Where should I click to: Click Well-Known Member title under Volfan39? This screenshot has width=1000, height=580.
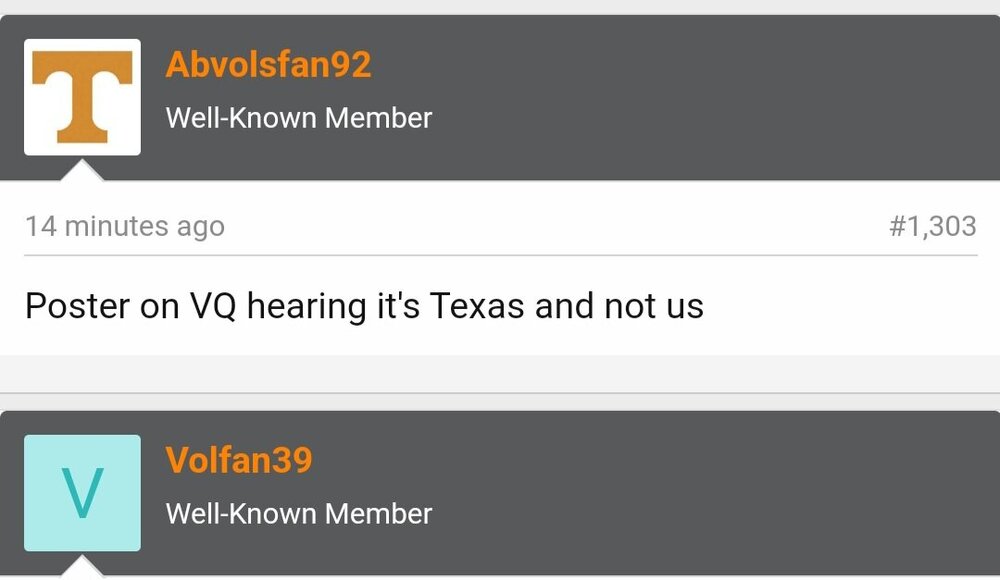tap(299, 514)
